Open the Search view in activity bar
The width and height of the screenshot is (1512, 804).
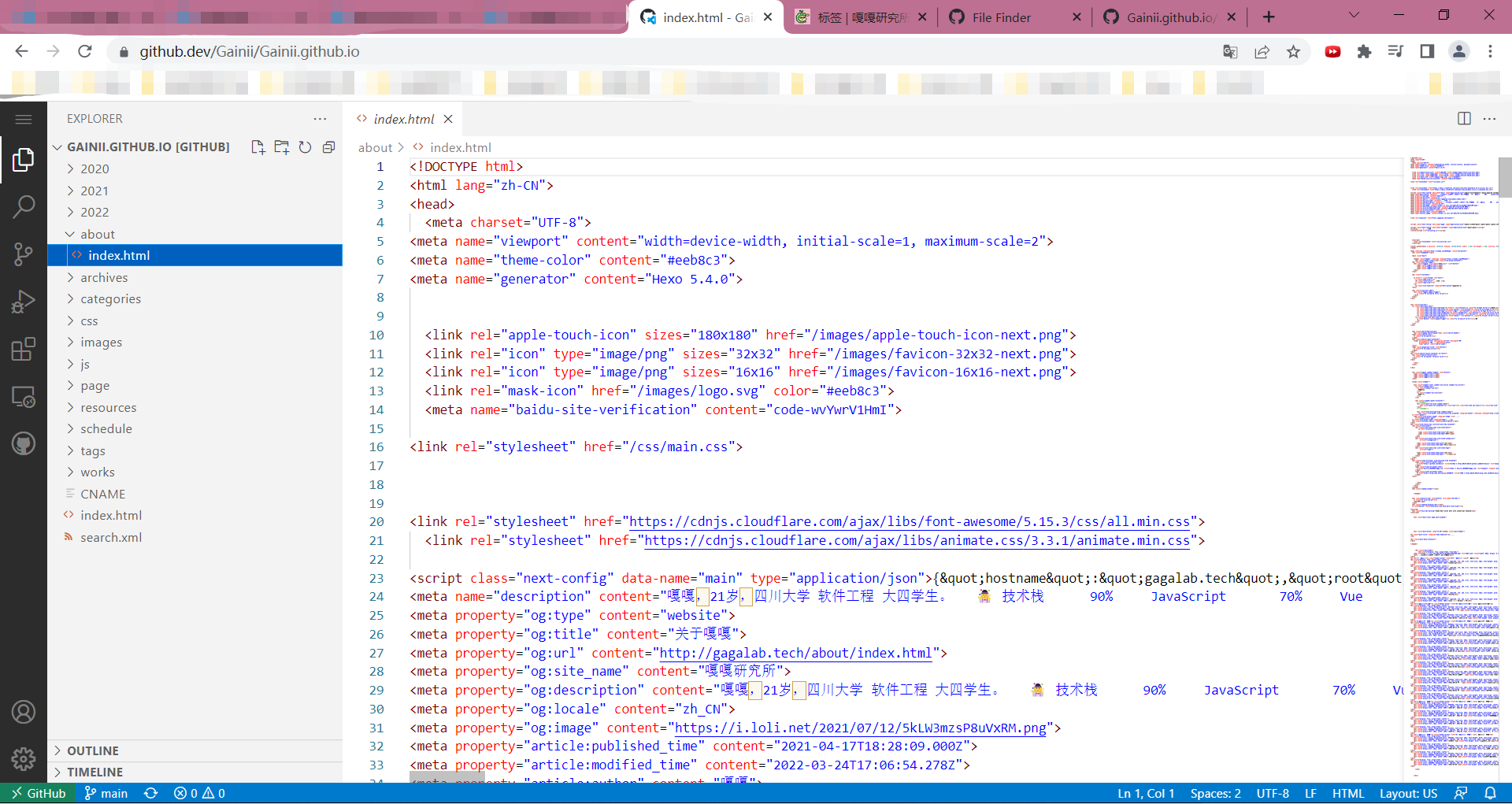click(x=24, y=207)
